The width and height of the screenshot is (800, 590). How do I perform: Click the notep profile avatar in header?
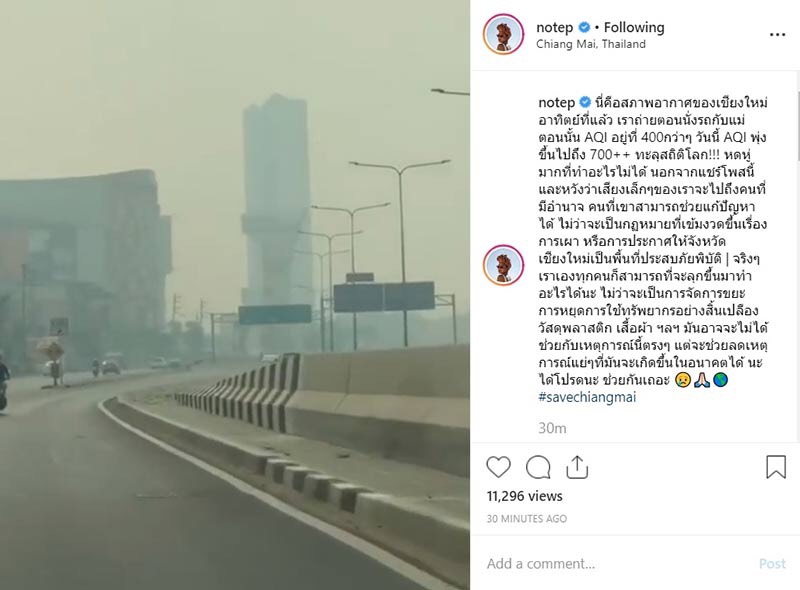coord(503,34)
